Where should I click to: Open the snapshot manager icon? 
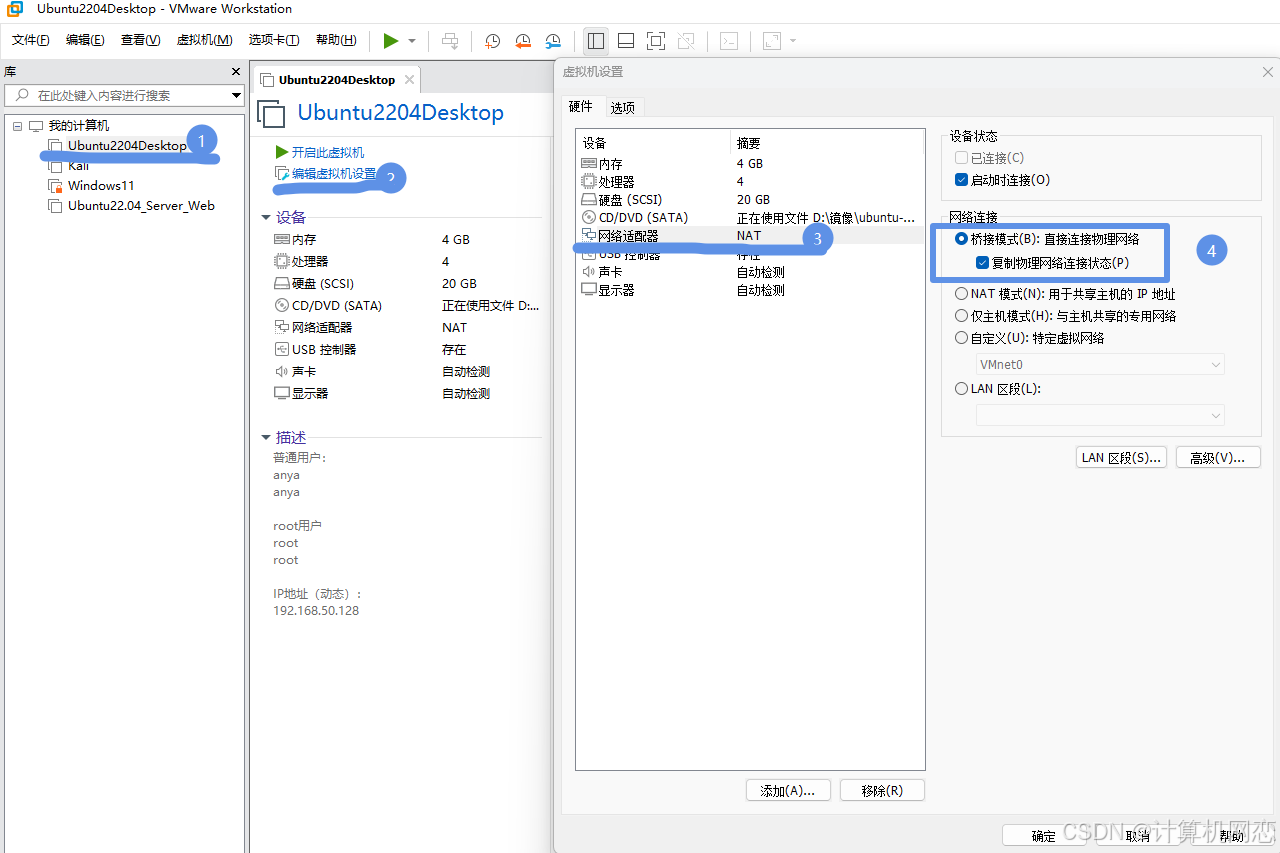pos(553,41)
